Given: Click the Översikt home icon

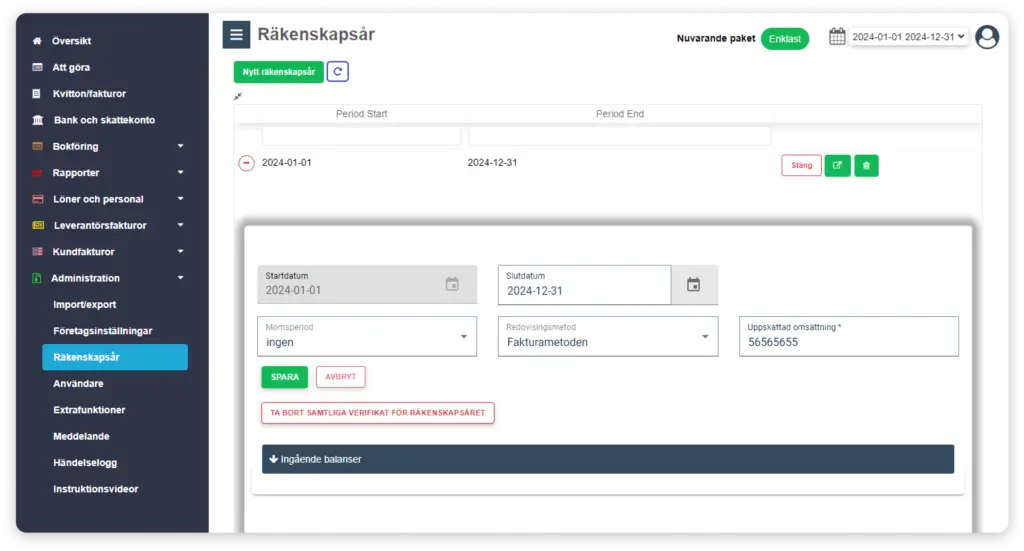Looking at the screenshot, I should [x=37, y=40].
